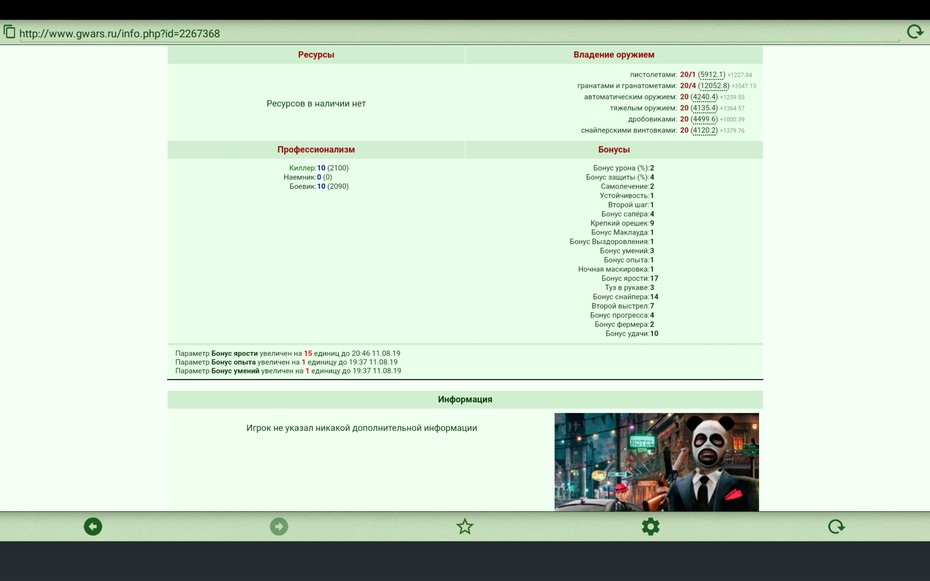Click the 'Бонус Выздоровления' row
930x581 pixels.
pyautogui.click(x=611, y=241)
